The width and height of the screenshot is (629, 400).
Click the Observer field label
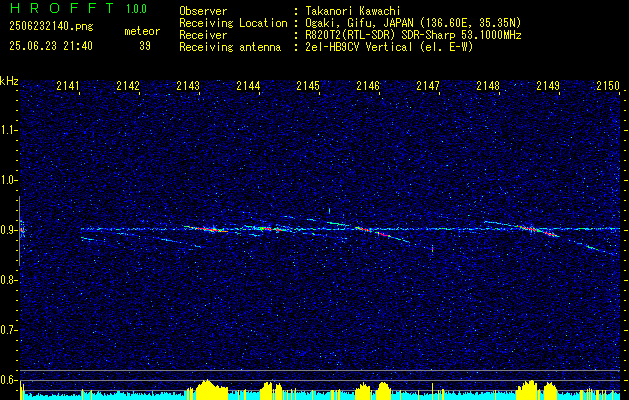click(203, 11)
